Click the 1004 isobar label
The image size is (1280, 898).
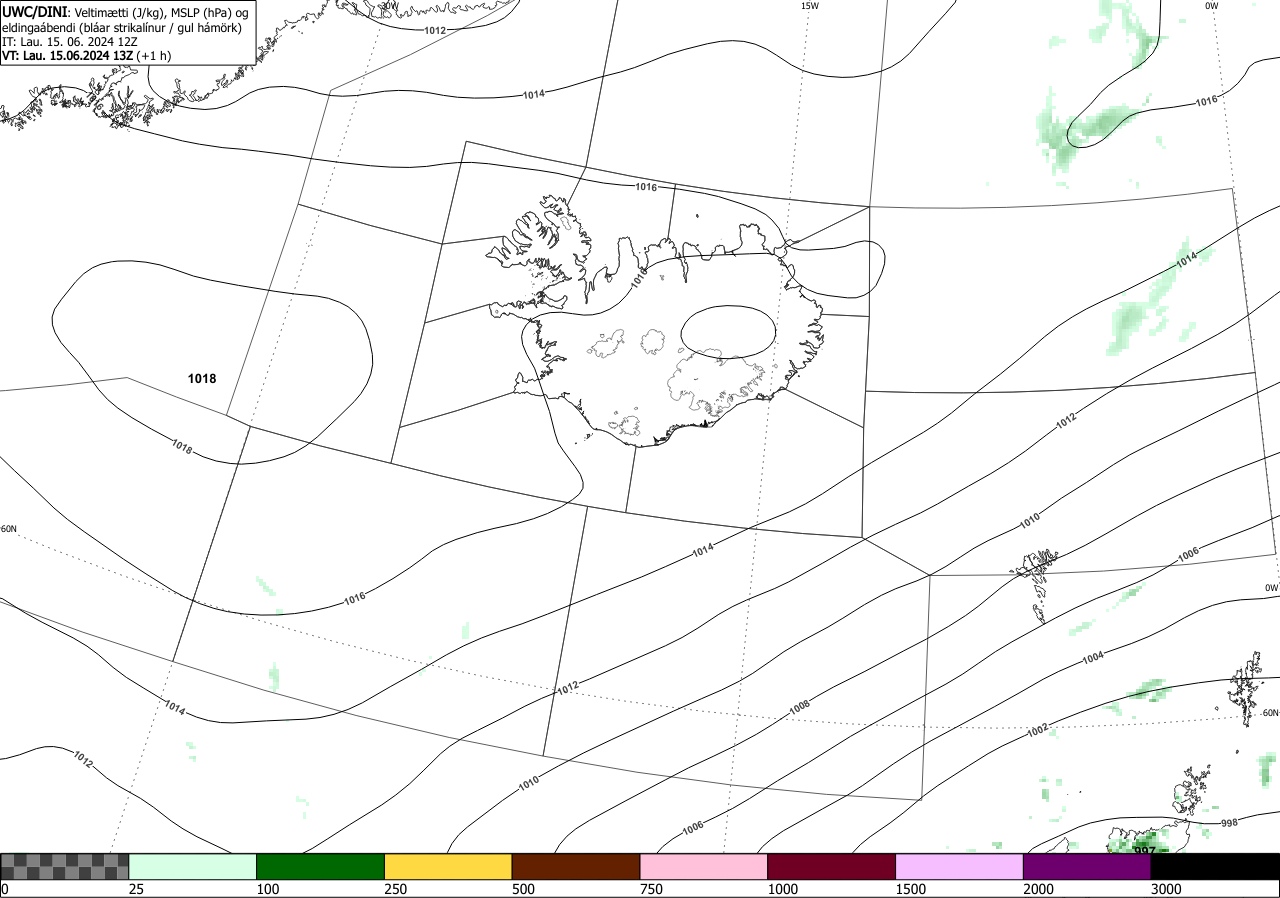click(x=1093, y=658)
